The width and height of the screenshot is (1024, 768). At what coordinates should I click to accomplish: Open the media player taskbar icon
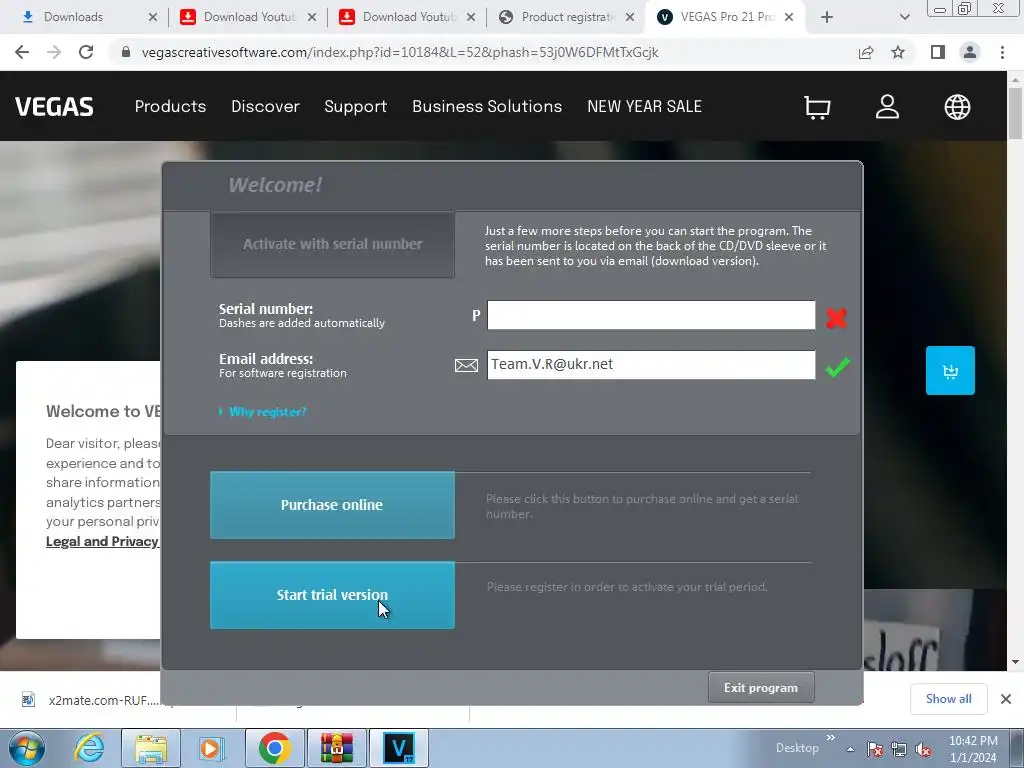click(x=212, y=748)
